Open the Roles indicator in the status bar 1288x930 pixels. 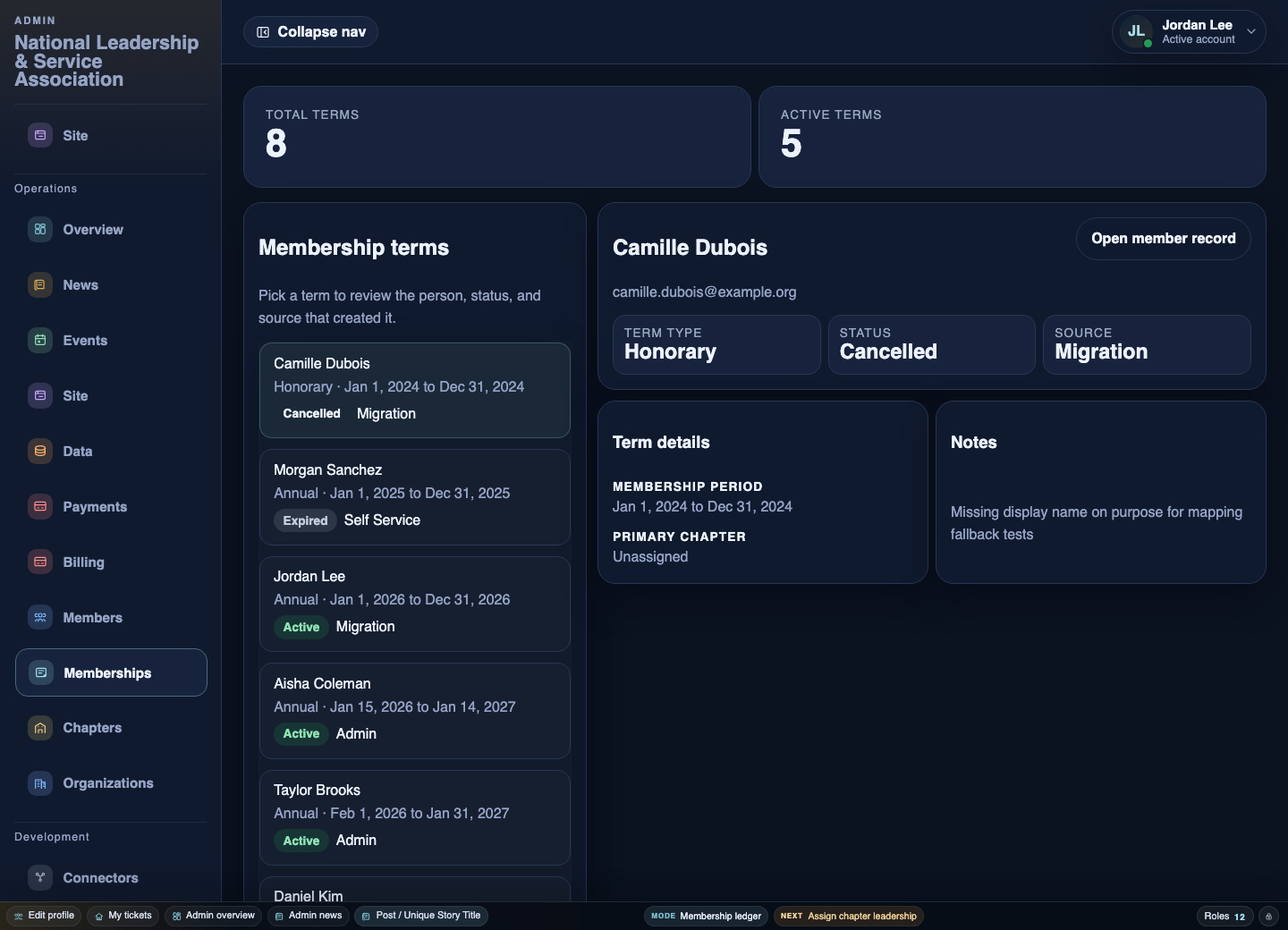click(x=1224, y=917)
